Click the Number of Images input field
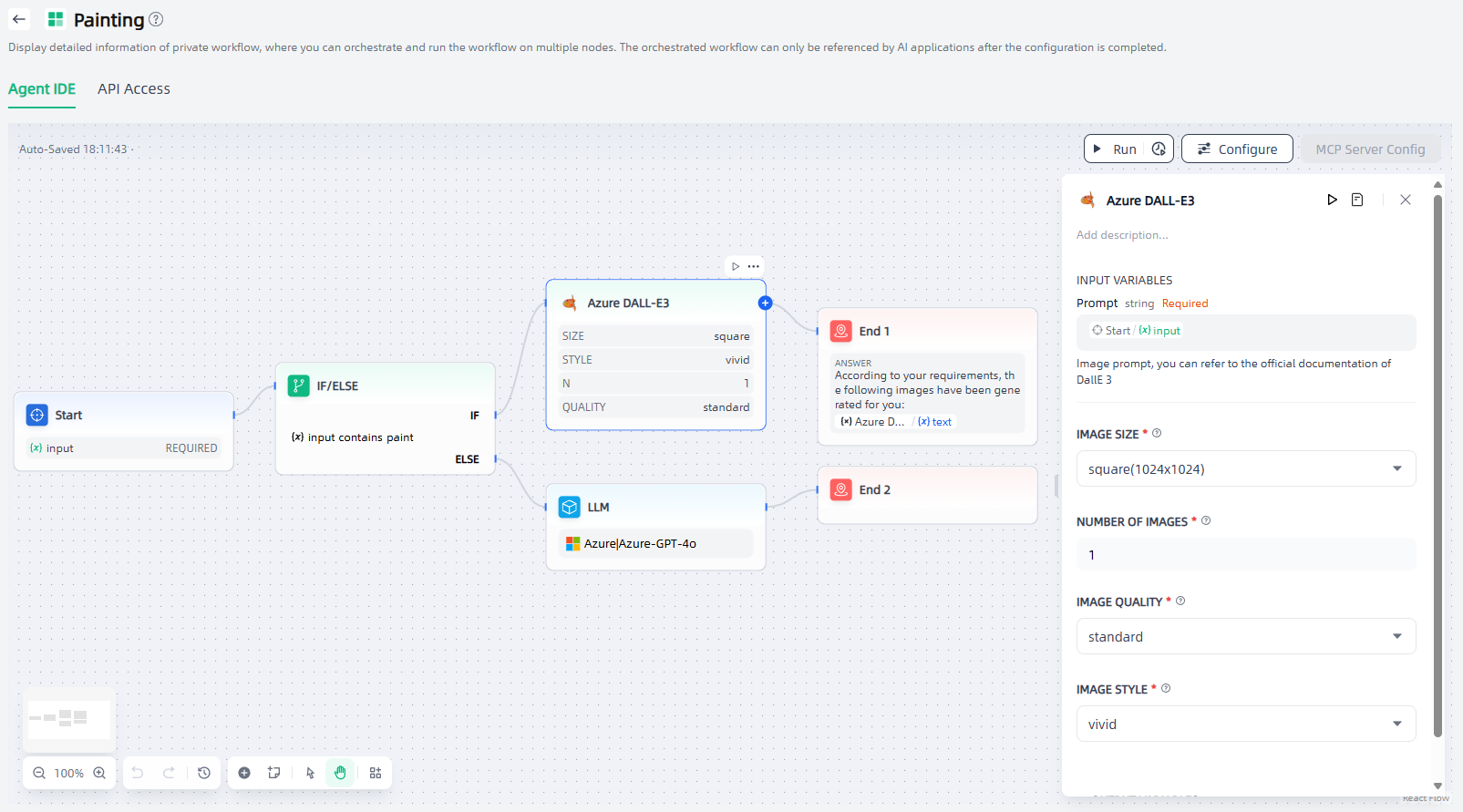The width and height of the screenshot is (1463, 812). point(1245,555)
